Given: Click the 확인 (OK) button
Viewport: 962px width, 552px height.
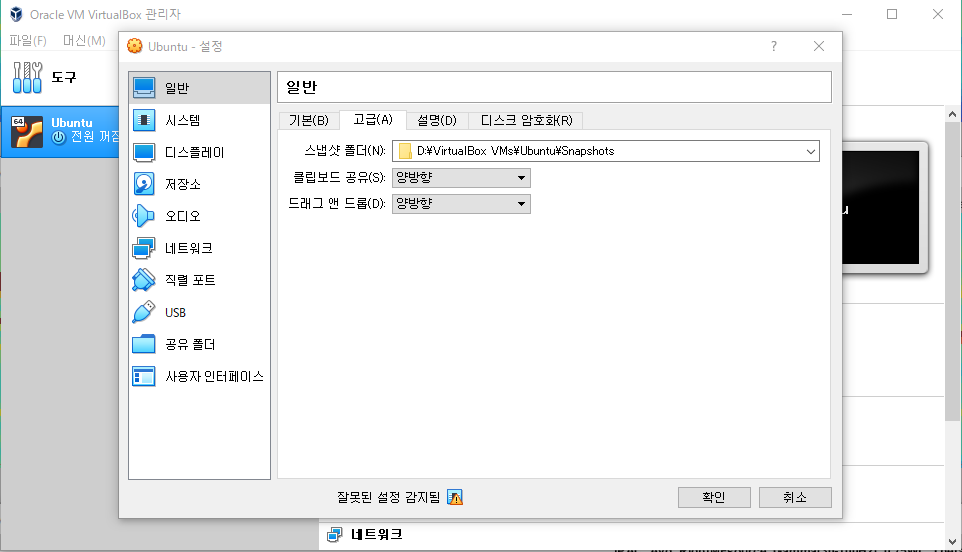Looking at the screenshot, I should click(x=714, y=497).
